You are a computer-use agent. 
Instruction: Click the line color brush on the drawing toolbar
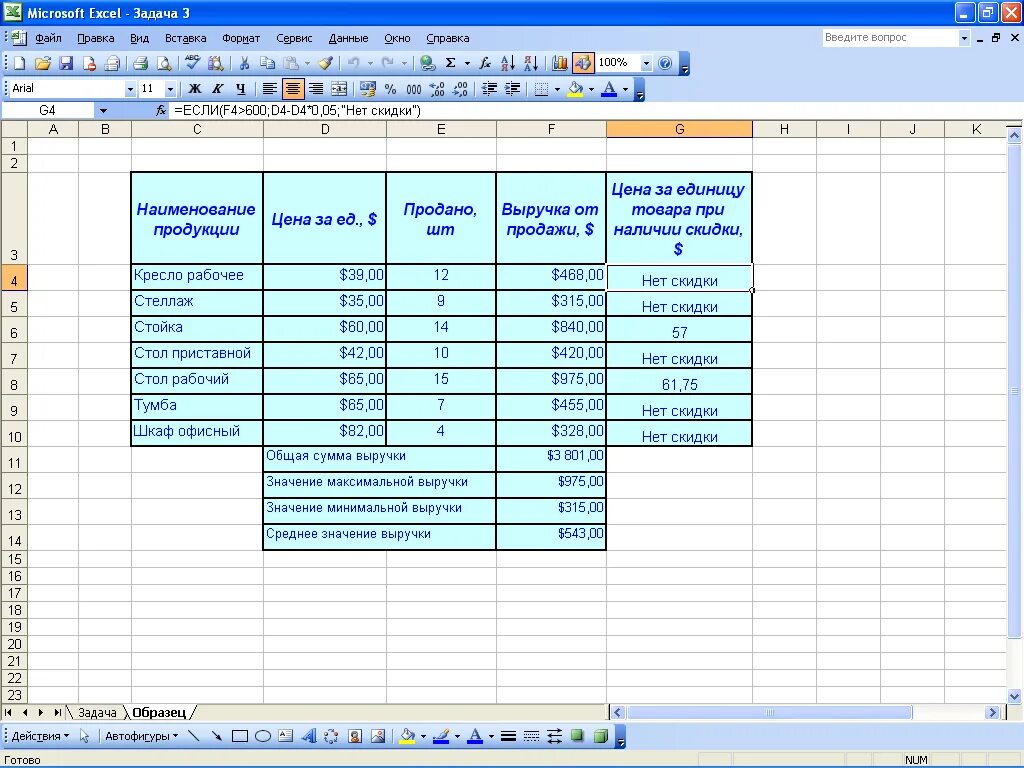click(441, 737)
